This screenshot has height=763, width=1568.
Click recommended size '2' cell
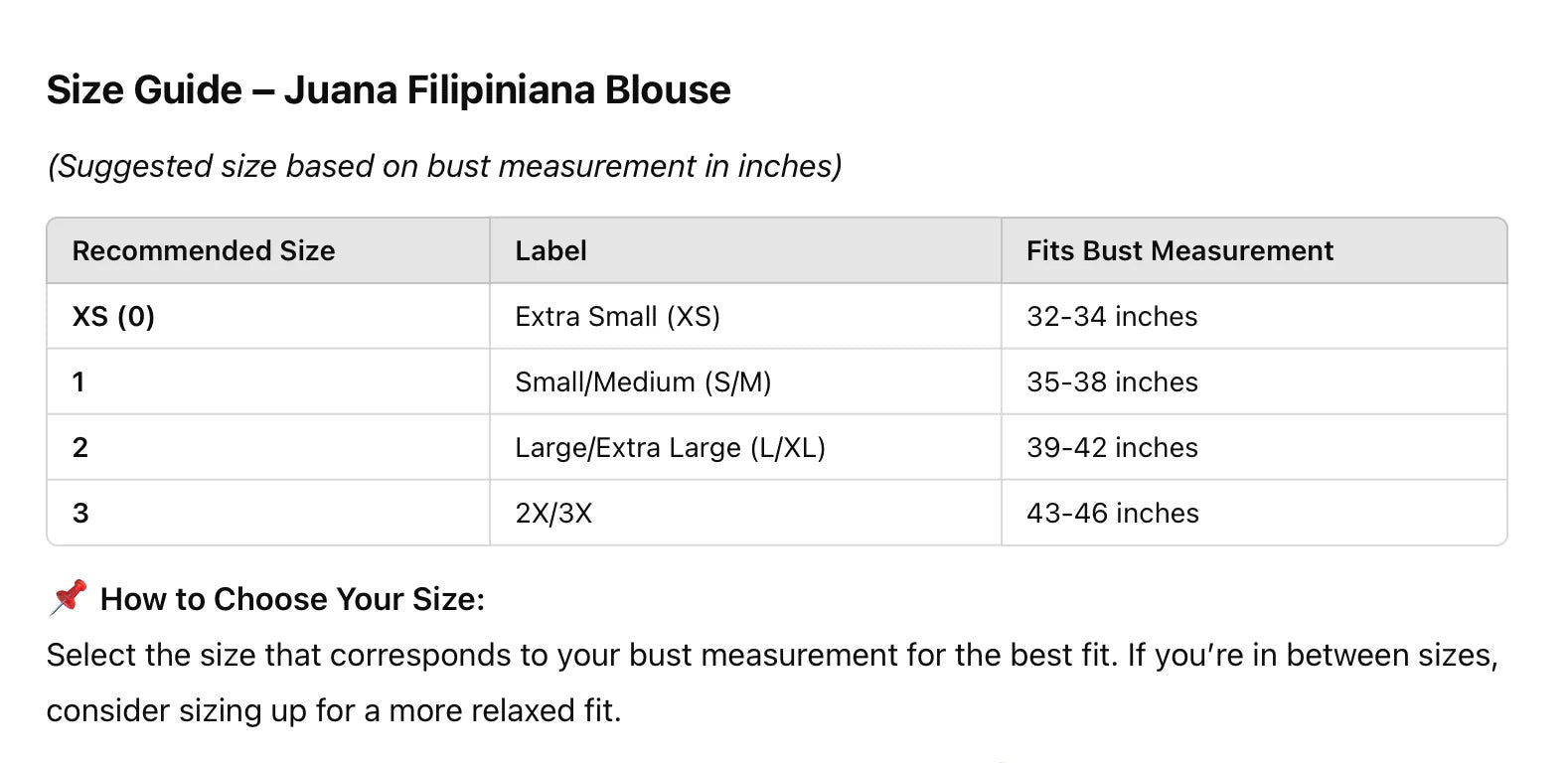[80, 448]
